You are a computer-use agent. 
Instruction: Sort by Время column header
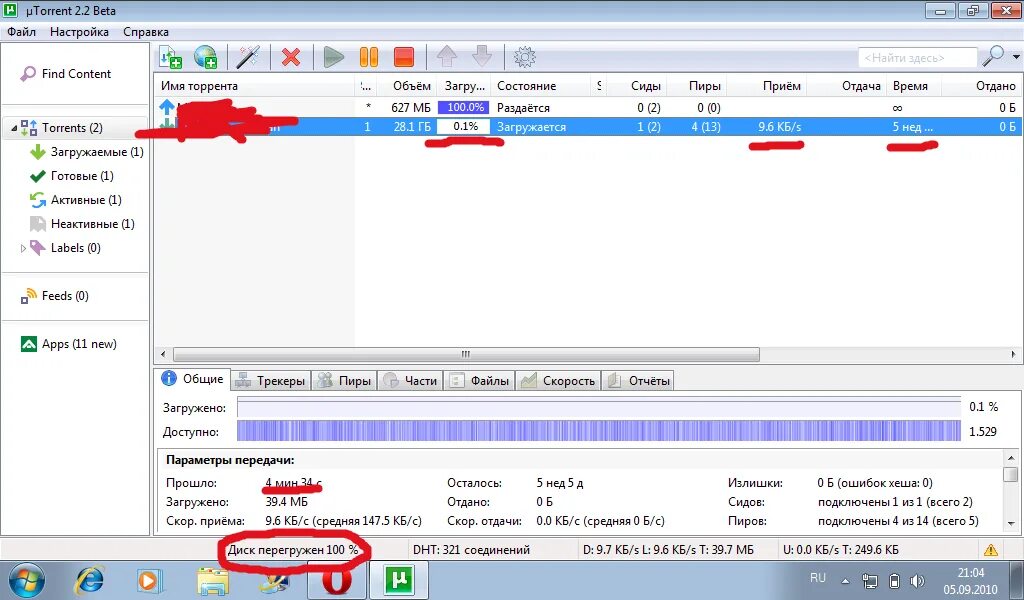coord(910,86)
